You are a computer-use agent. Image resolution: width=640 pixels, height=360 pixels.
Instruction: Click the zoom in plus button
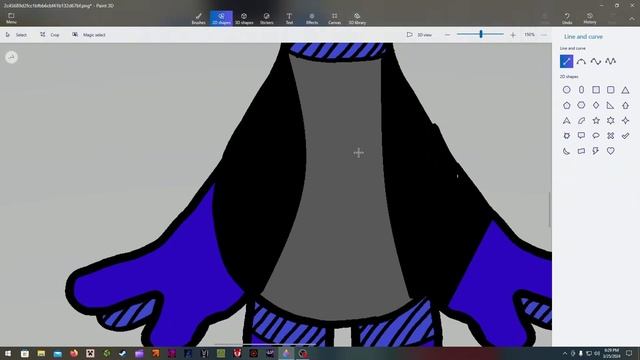(513, 35)
